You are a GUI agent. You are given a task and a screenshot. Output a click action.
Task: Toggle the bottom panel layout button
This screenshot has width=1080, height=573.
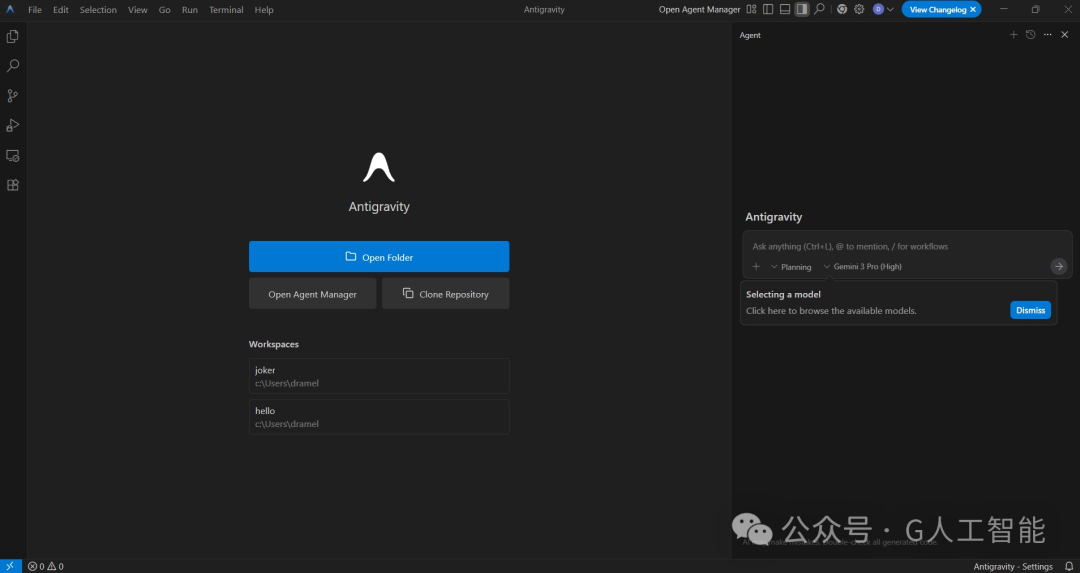[785, 10]
